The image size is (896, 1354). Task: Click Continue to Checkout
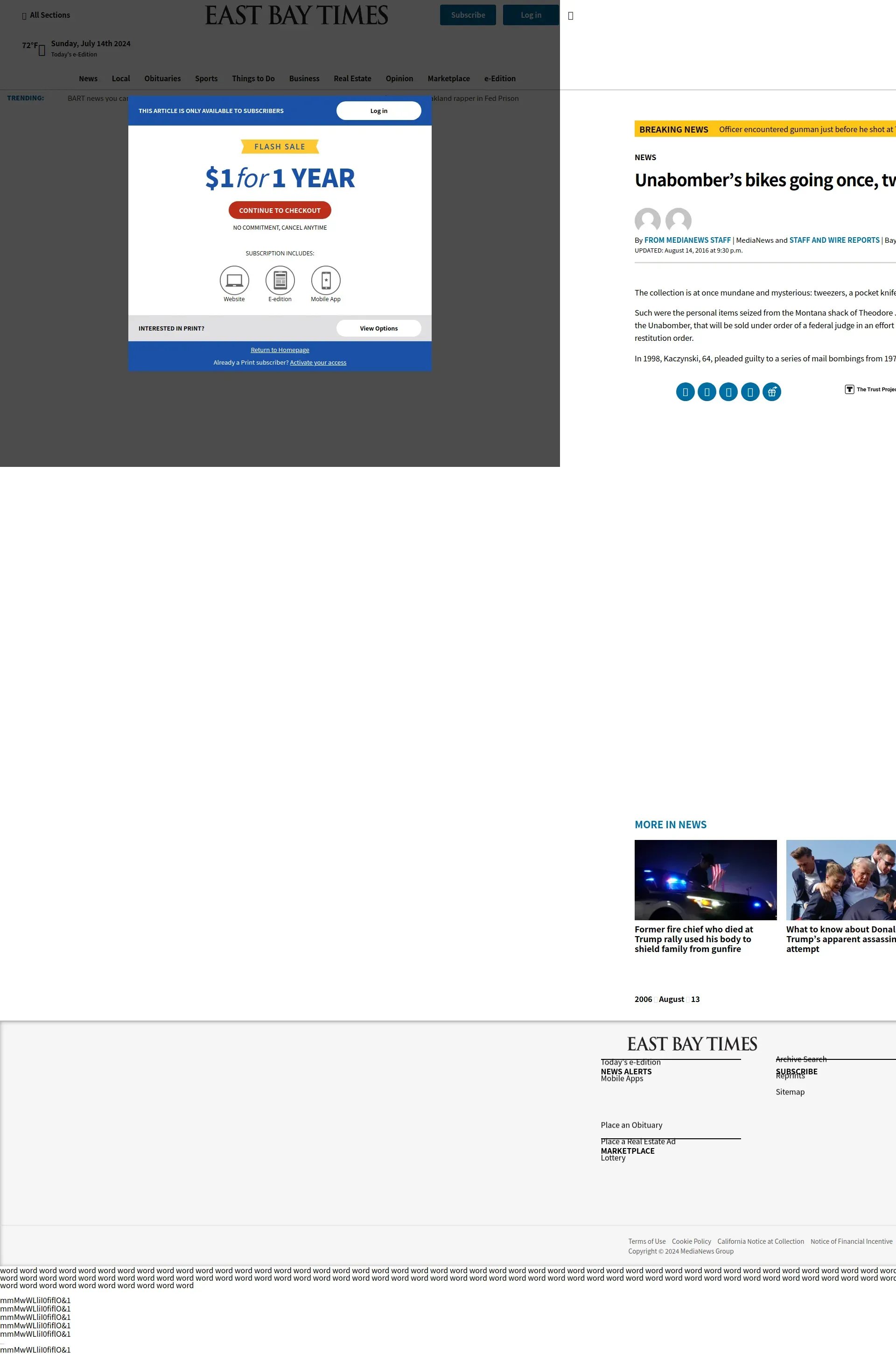280,210
